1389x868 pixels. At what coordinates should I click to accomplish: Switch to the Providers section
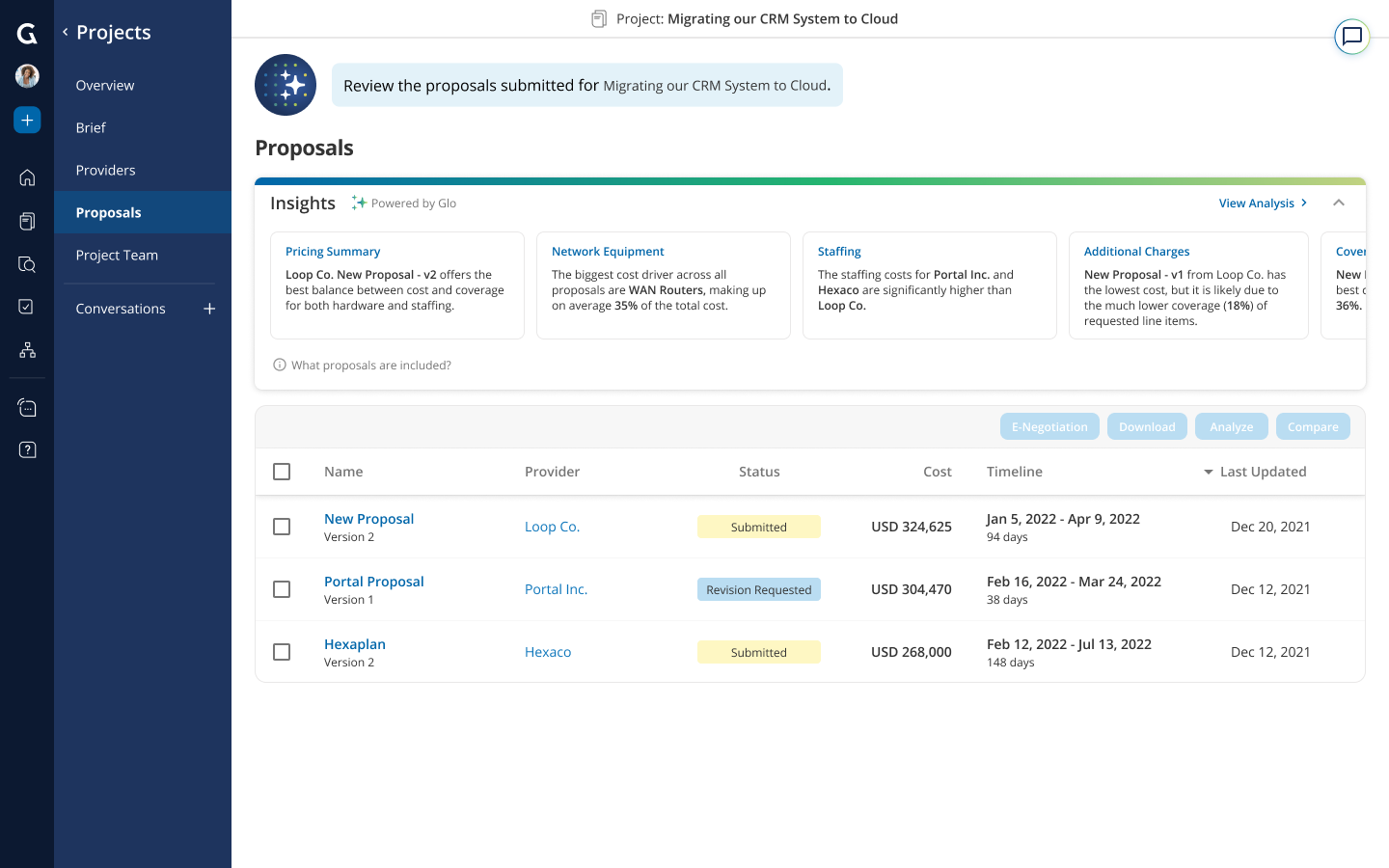click(105, 170)
